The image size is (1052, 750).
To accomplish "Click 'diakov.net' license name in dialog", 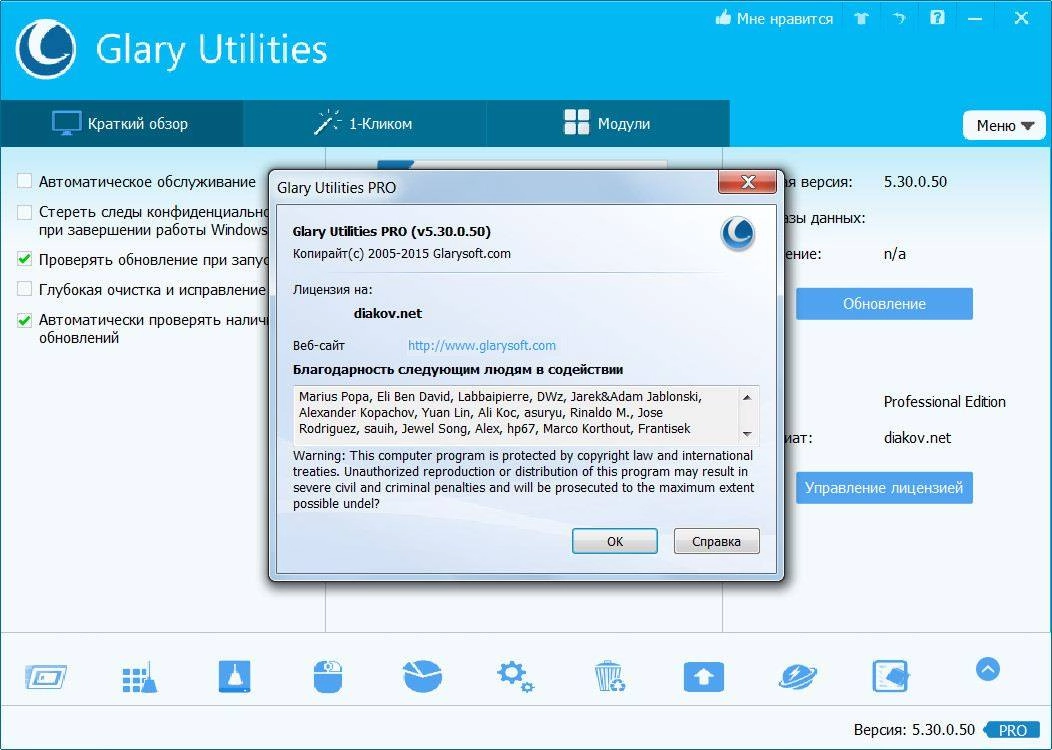I will (x=388, y=313).
